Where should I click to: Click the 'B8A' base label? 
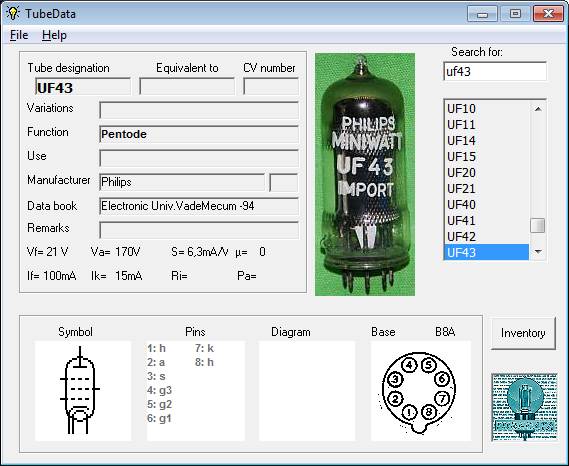pos(445,332)
